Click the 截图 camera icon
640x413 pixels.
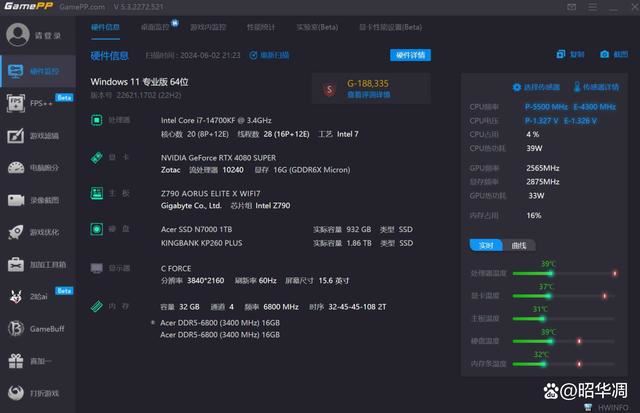click(x=612, y=54)
